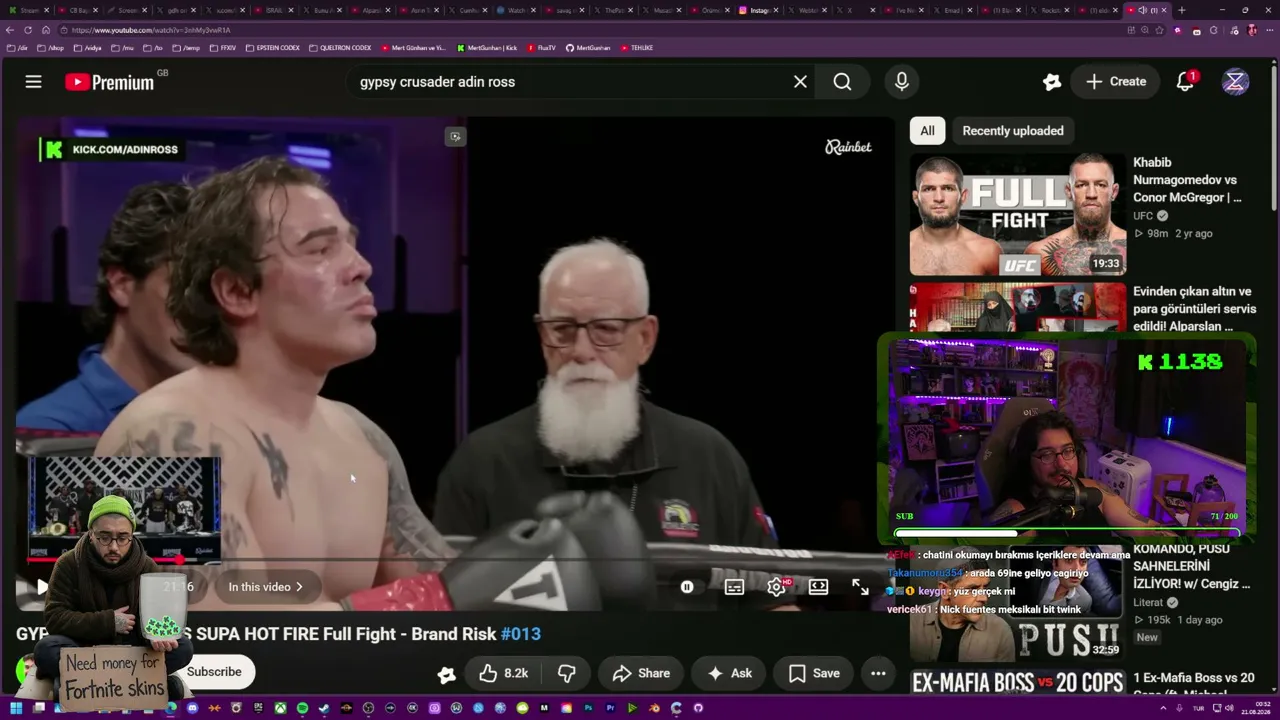Go to YouTube Premium home logo
The image size is (1280, 720).
[110, 82]
